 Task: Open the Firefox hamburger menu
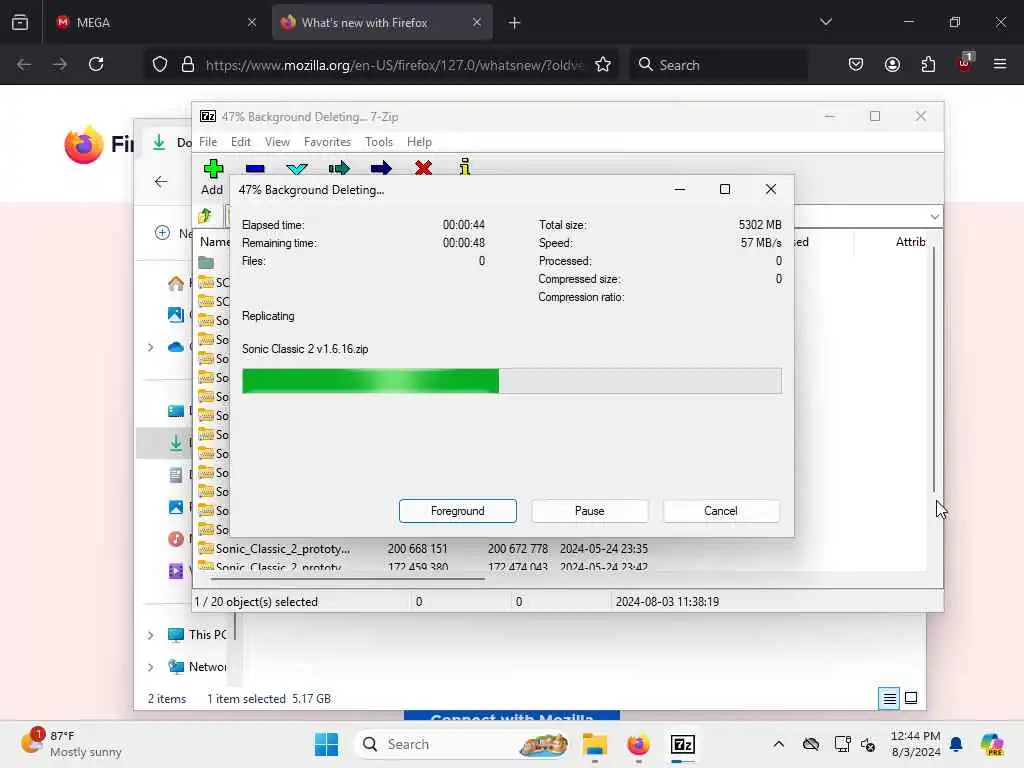pos(1000,64)
